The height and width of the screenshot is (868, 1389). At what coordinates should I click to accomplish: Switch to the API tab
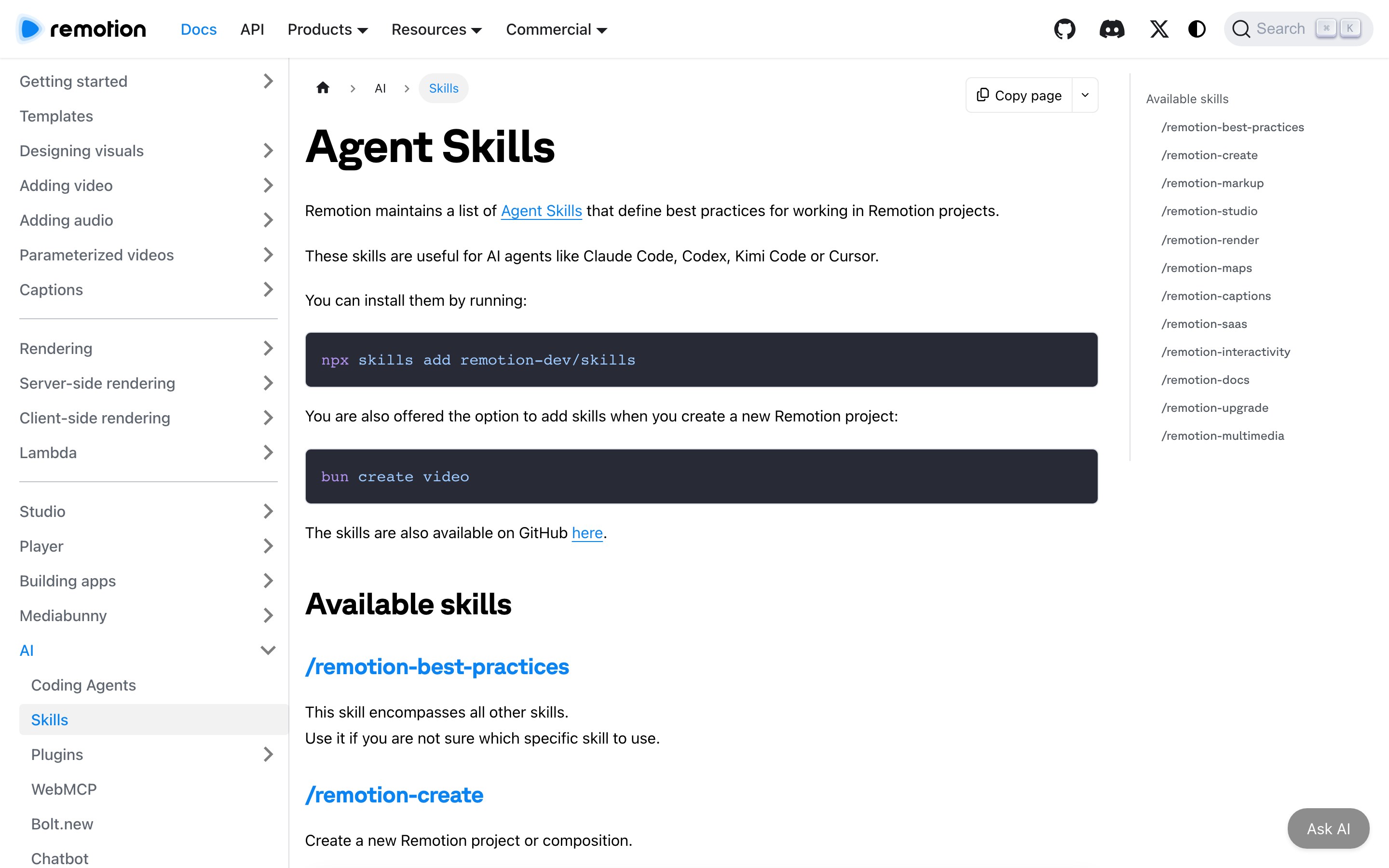pyautogui.click(x=252, y=29)
